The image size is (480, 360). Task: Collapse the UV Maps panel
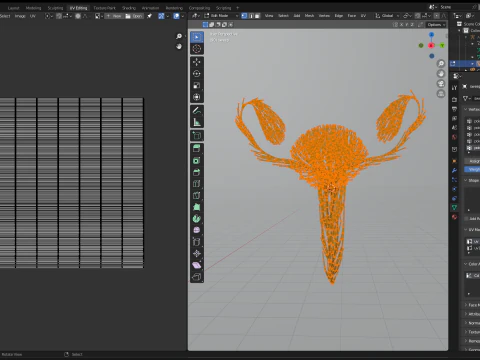pos(466,230)
